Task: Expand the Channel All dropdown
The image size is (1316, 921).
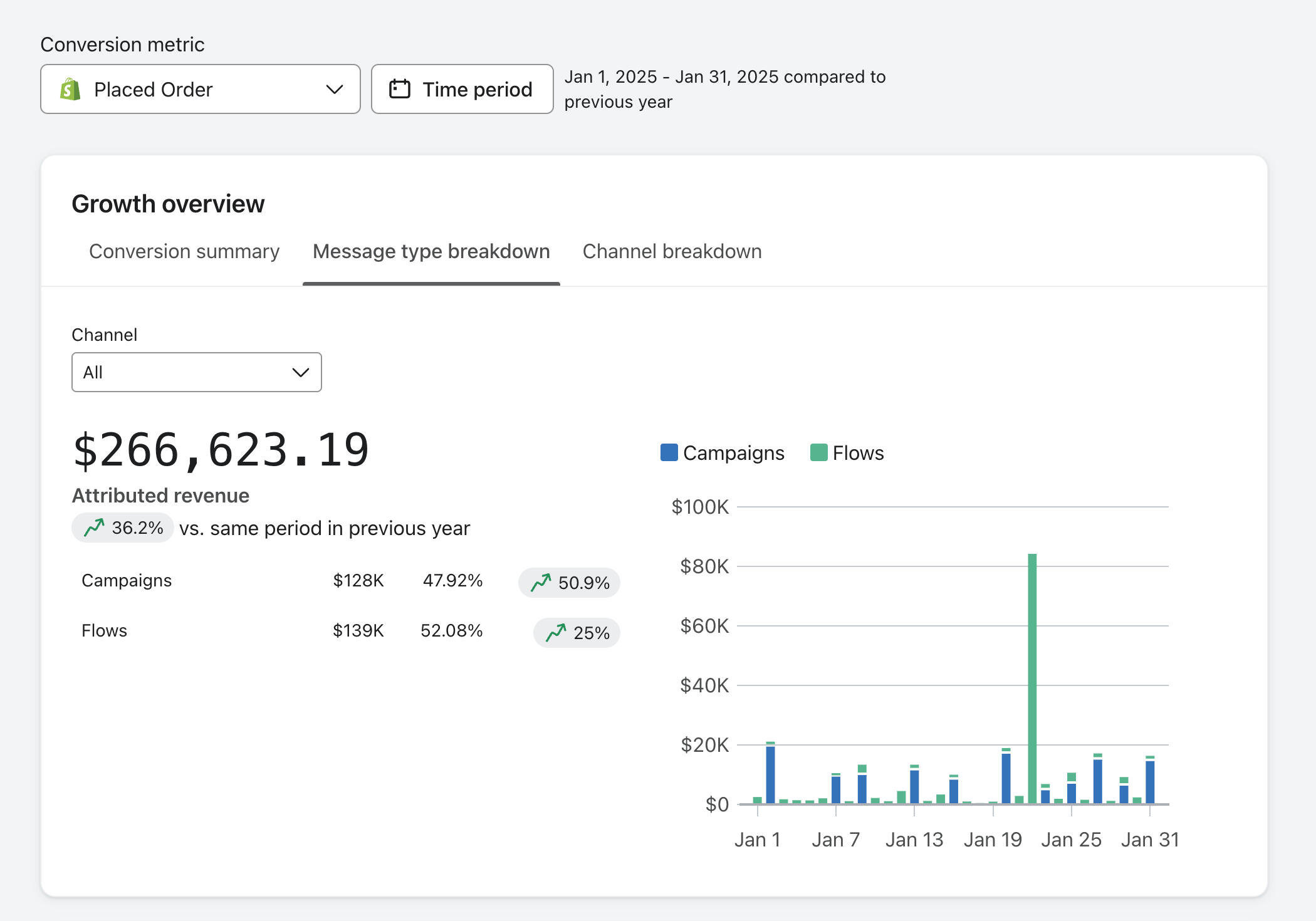Action: click(196, 372)
